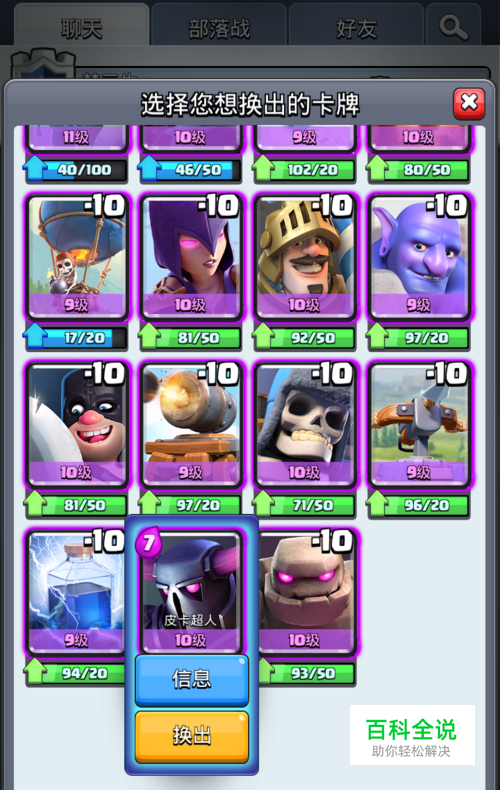The image size is (500, 790).
Task: Pick the purple Bowler card
Action: pos(419,257)
